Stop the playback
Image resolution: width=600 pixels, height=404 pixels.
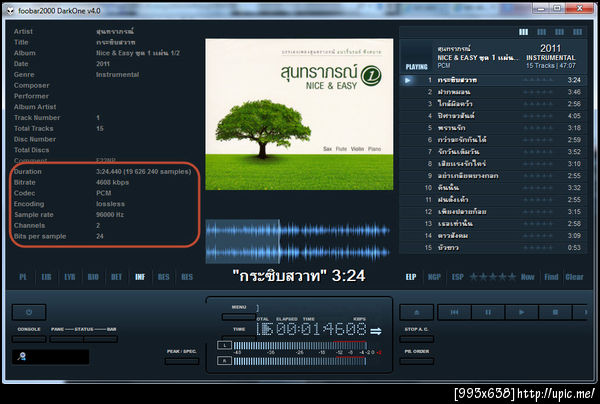point(555,312)
